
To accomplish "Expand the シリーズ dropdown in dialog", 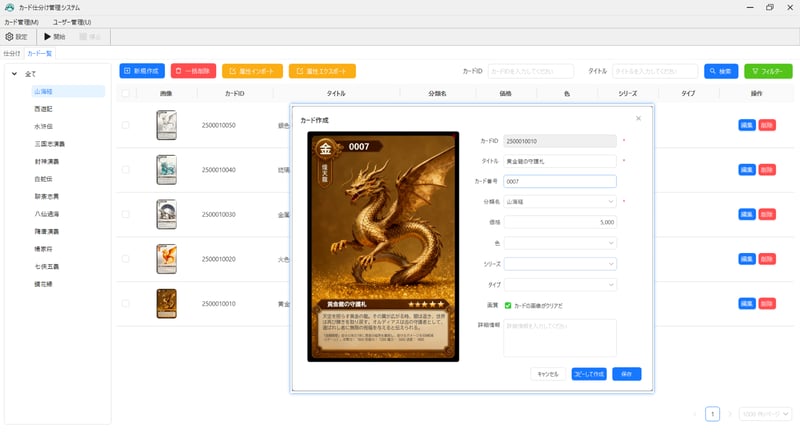I will pos(560,263).
